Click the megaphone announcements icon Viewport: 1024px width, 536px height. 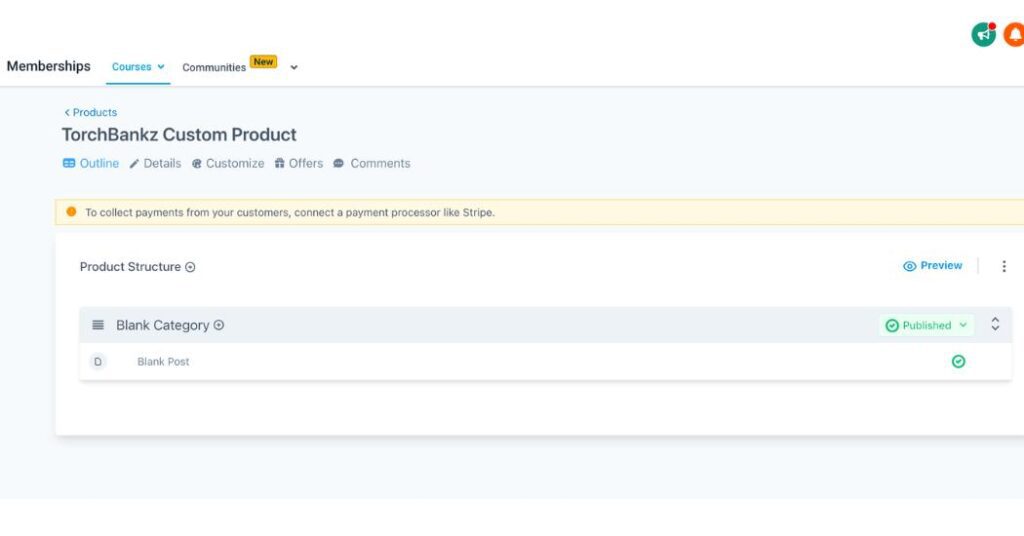click(x=984, y=34)
